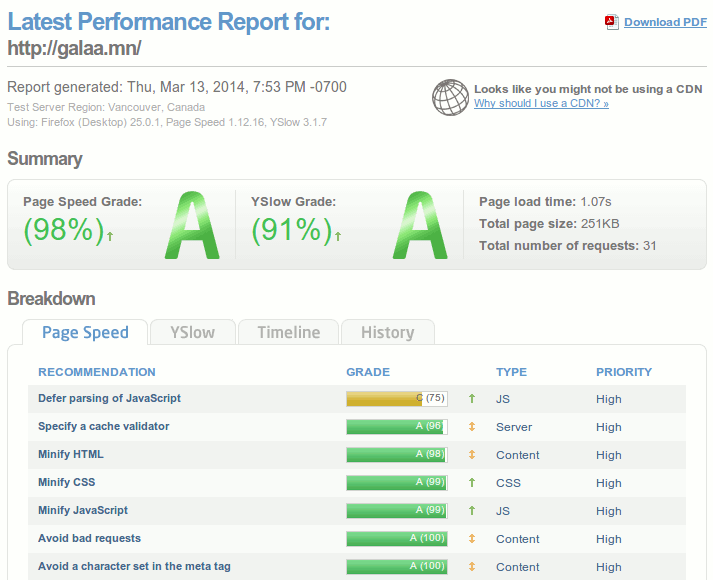
Task: Open 'Why should I use a CDN?' link
Action: 541,104
